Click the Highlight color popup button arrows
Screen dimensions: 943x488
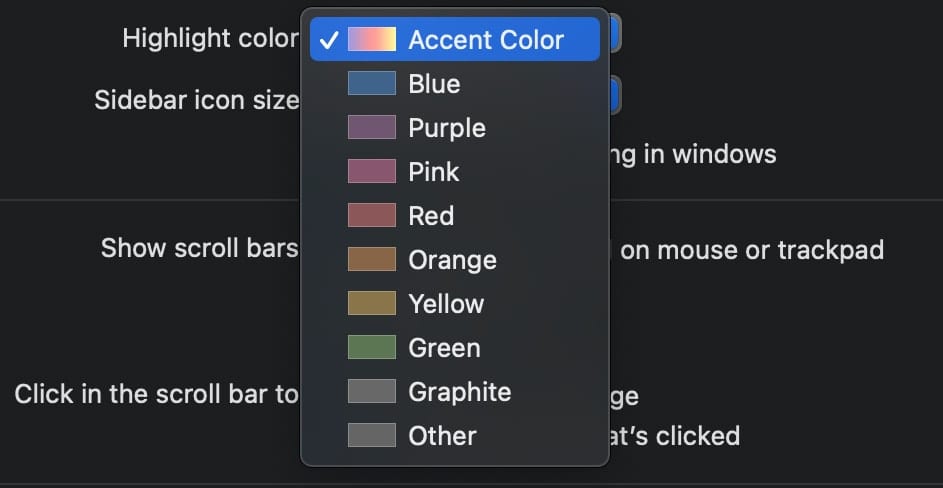coord(614,36)
